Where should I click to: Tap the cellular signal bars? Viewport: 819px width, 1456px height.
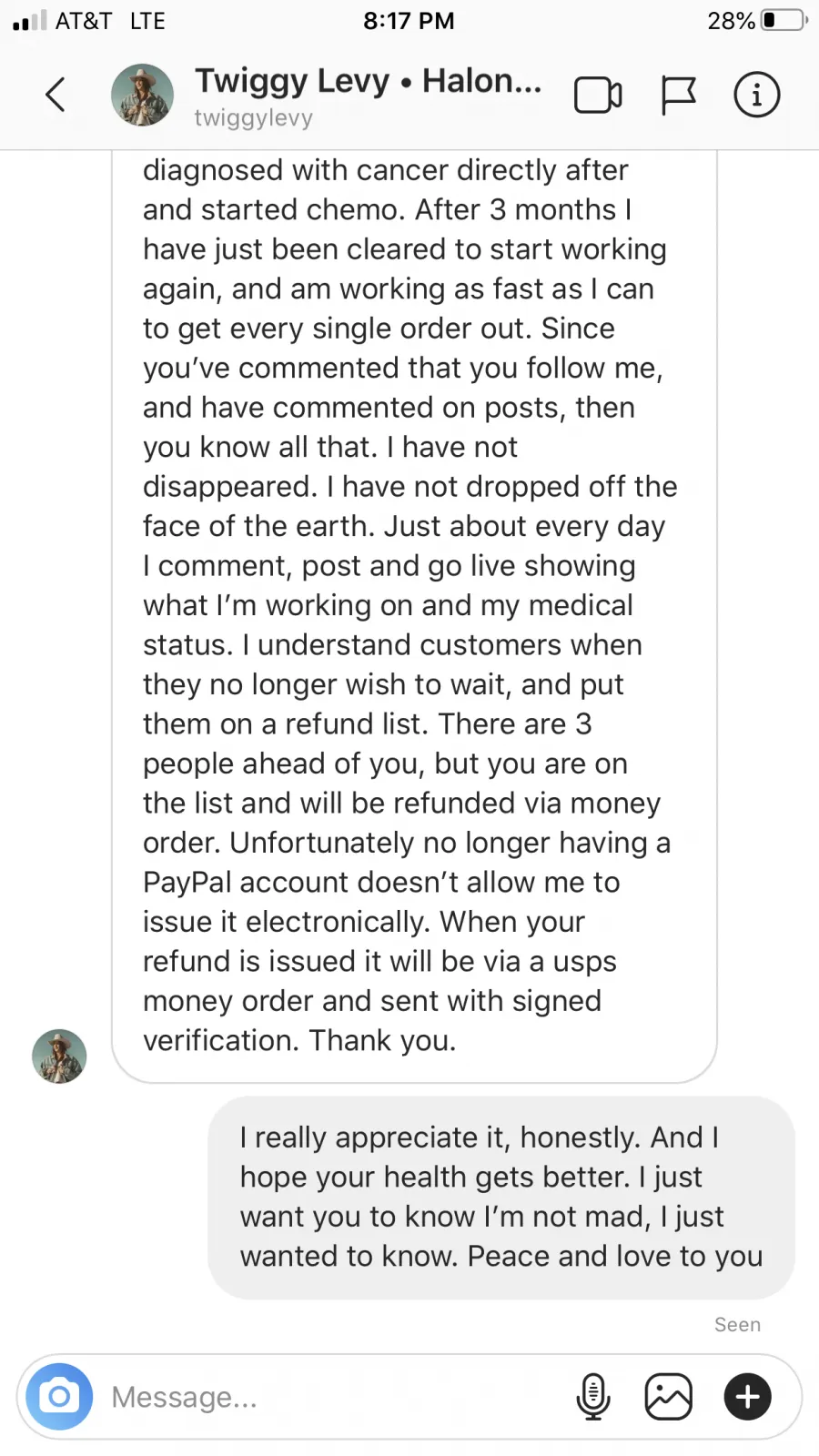[x=29, y=20]
